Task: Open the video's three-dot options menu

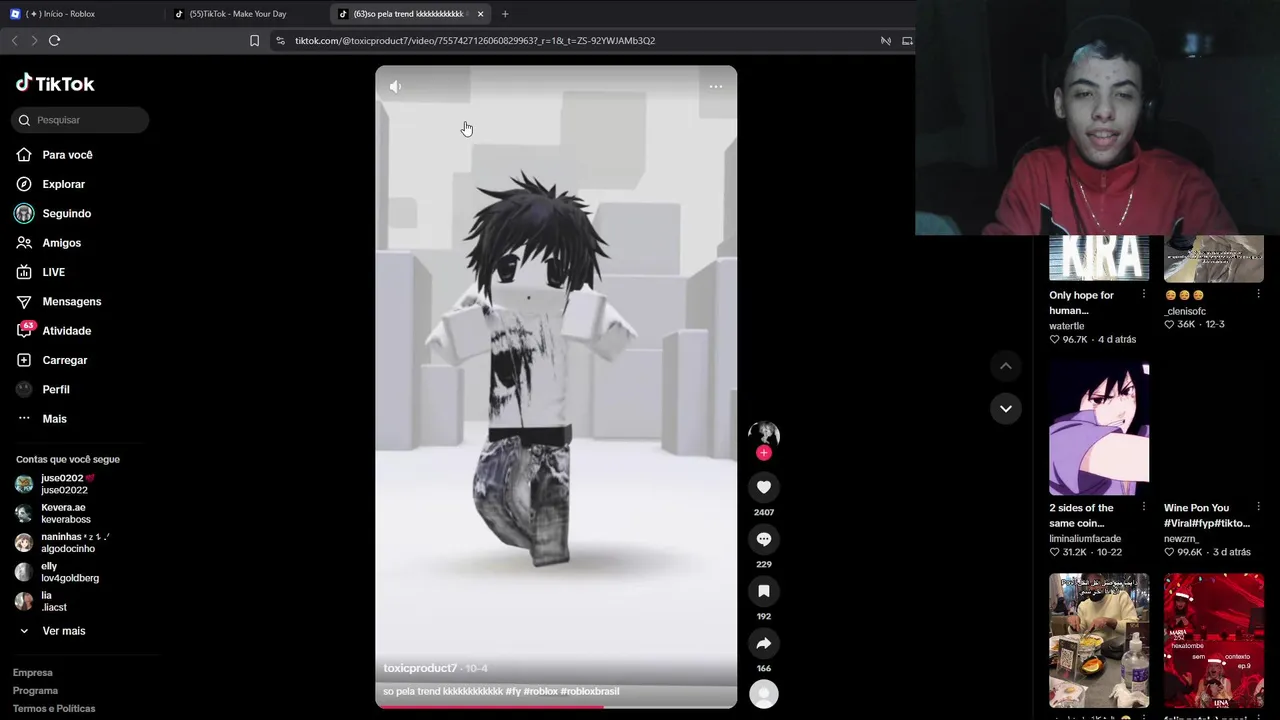Action: coord(716,87)
